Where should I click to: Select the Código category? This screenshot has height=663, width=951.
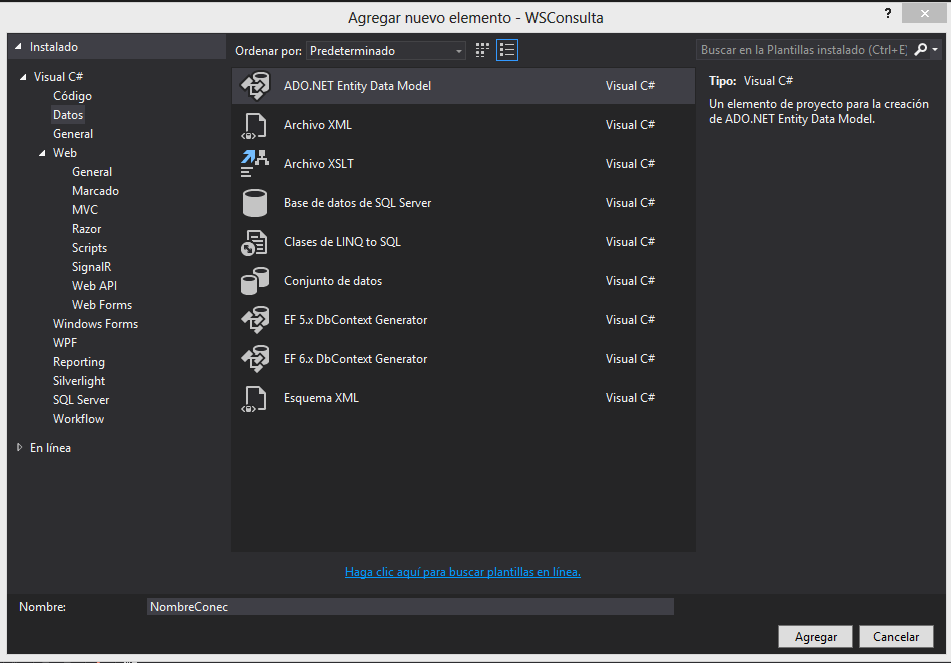72,96
